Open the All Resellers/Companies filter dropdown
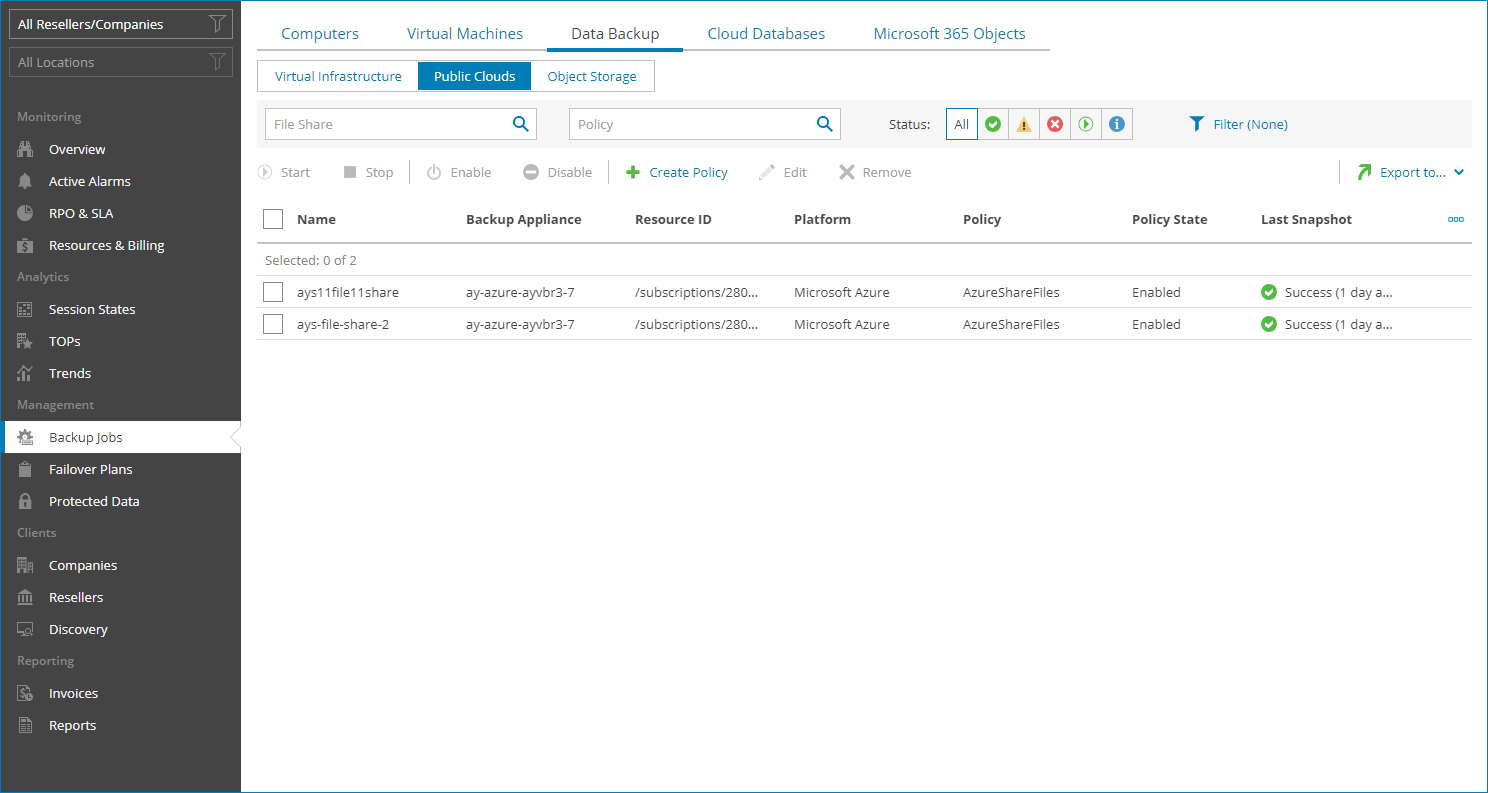The height and width of the screenshot is (793, 1488). tap(120, 24)
